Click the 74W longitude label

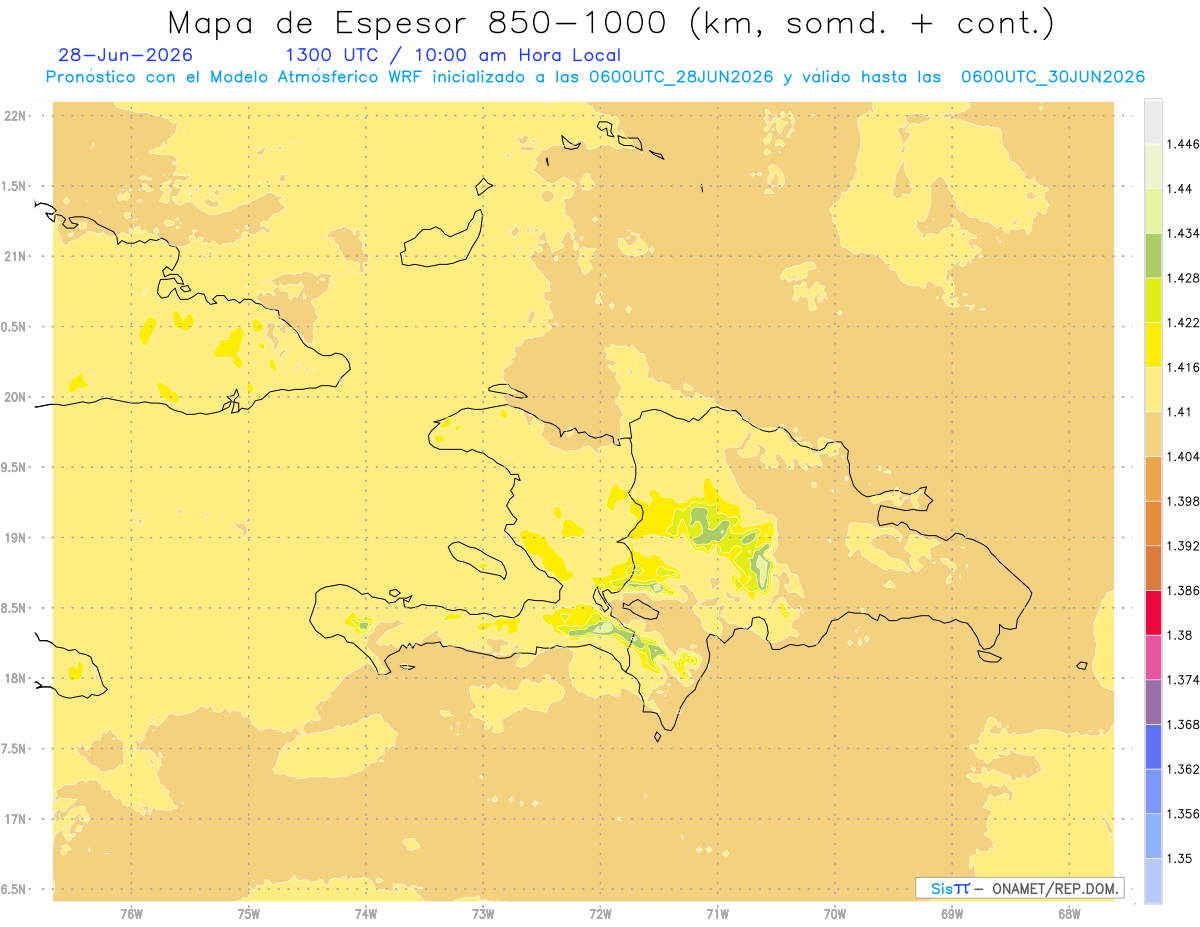click(366, 915)
